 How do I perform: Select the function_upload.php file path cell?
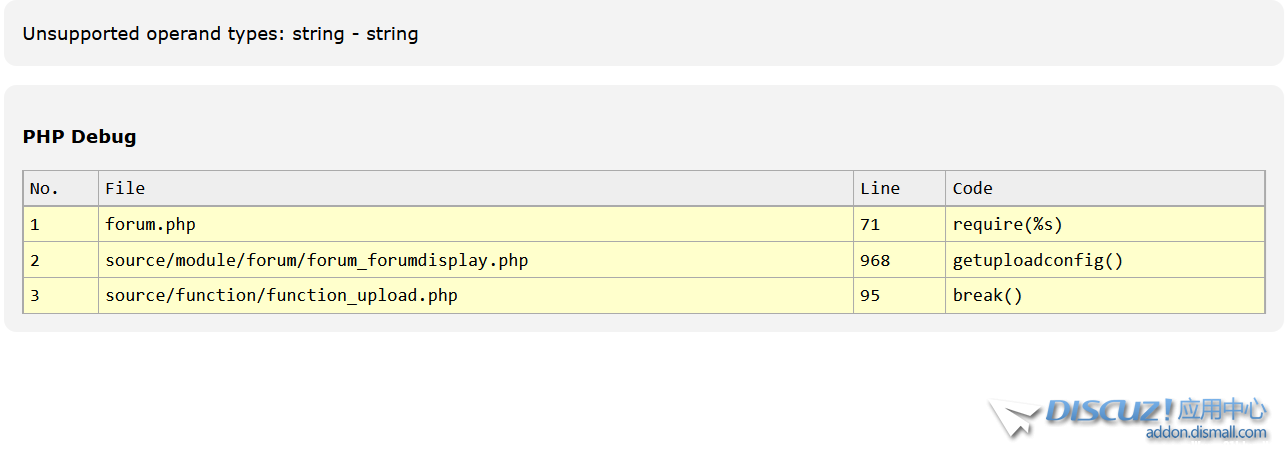click(x=281, y=296)
